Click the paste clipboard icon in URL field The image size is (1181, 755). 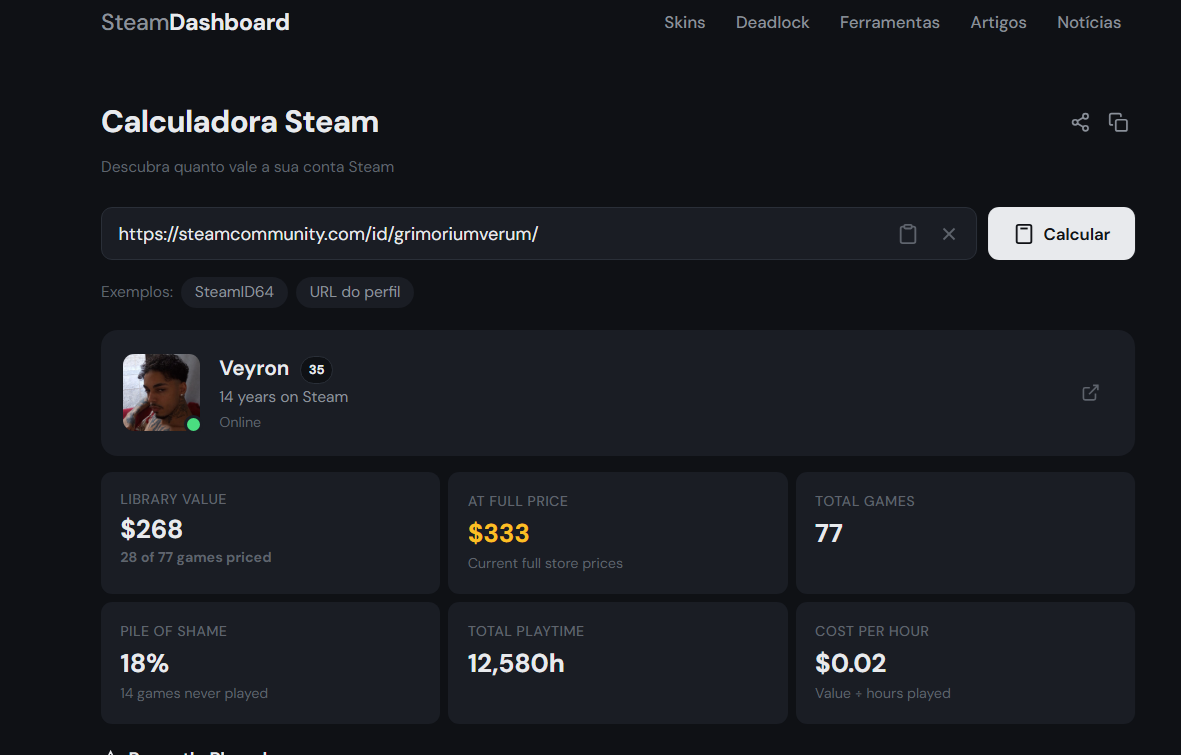click(x=908, y=234)
